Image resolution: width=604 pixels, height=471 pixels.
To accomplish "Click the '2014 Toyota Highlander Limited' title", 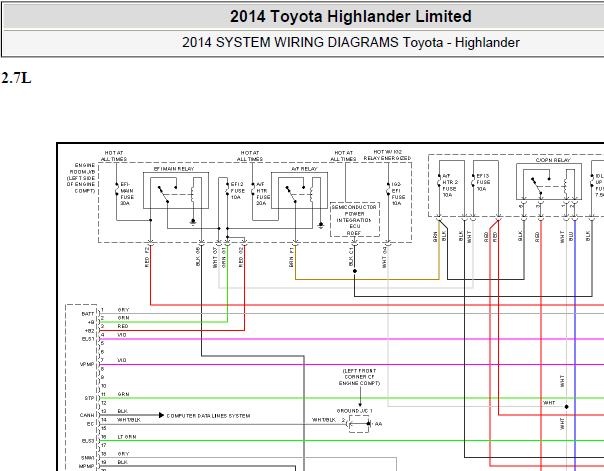I will click(x=351, y=17).
